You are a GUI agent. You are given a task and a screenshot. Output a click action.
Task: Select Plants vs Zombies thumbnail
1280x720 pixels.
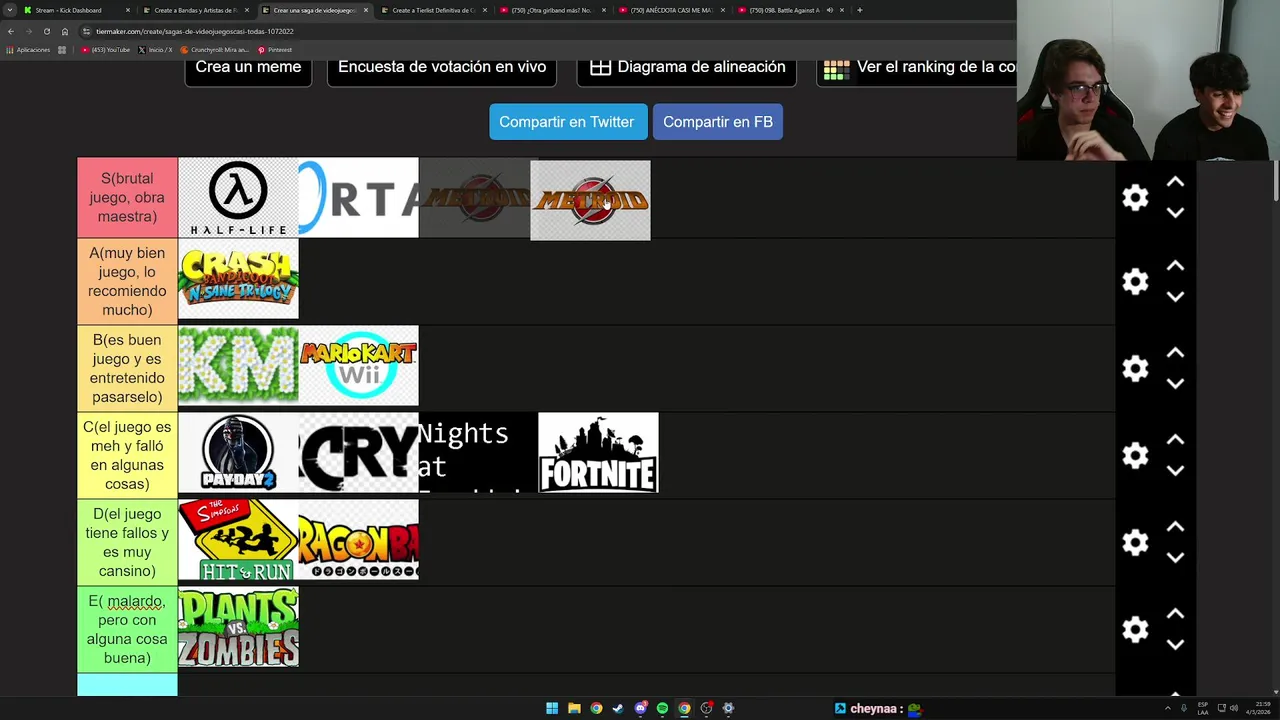238,626
